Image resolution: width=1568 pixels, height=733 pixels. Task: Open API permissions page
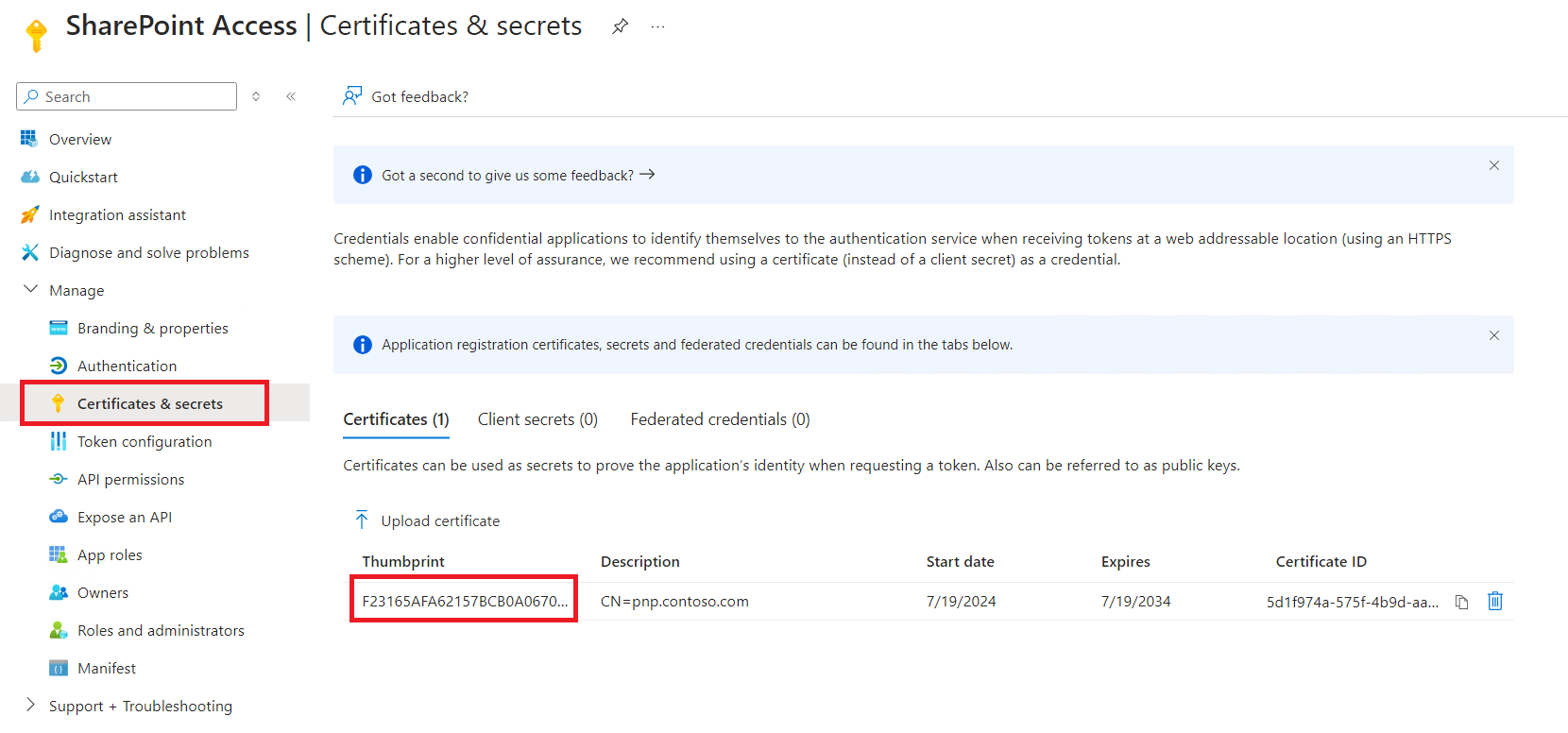click(x=130, y=479)
